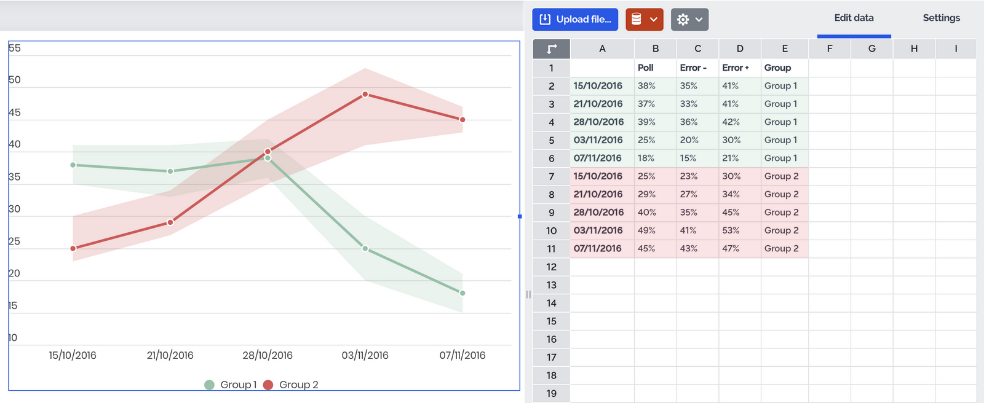Viewport: 984px width, 403px height.
Task: Open the red database source dropdown
Action: click(644, 19)
